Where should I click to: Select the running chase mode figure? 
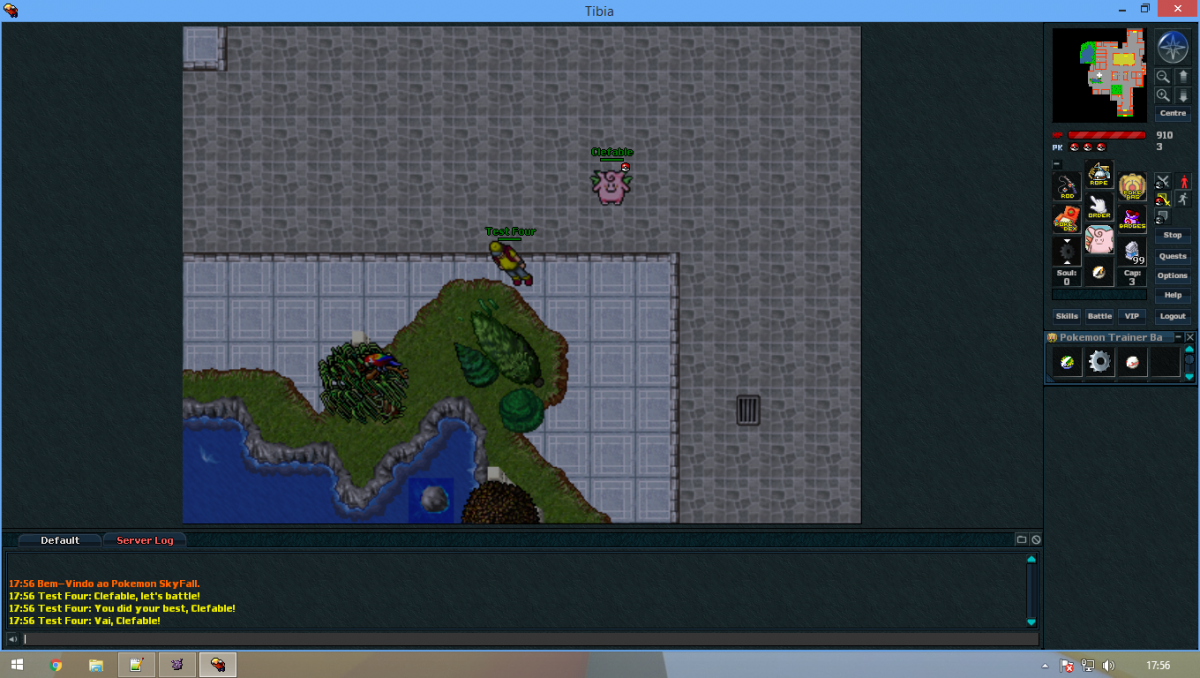(x=1184, y=199)
